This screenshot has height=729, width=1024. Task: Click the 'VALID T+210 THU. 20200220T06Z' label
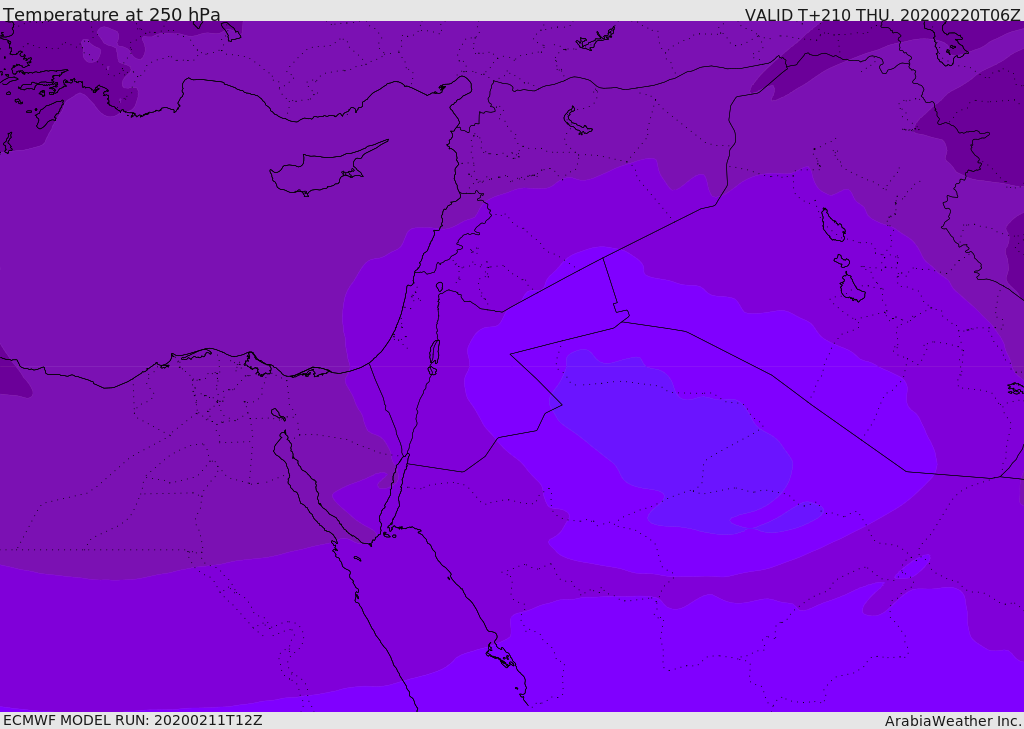(x=882, y=14)
